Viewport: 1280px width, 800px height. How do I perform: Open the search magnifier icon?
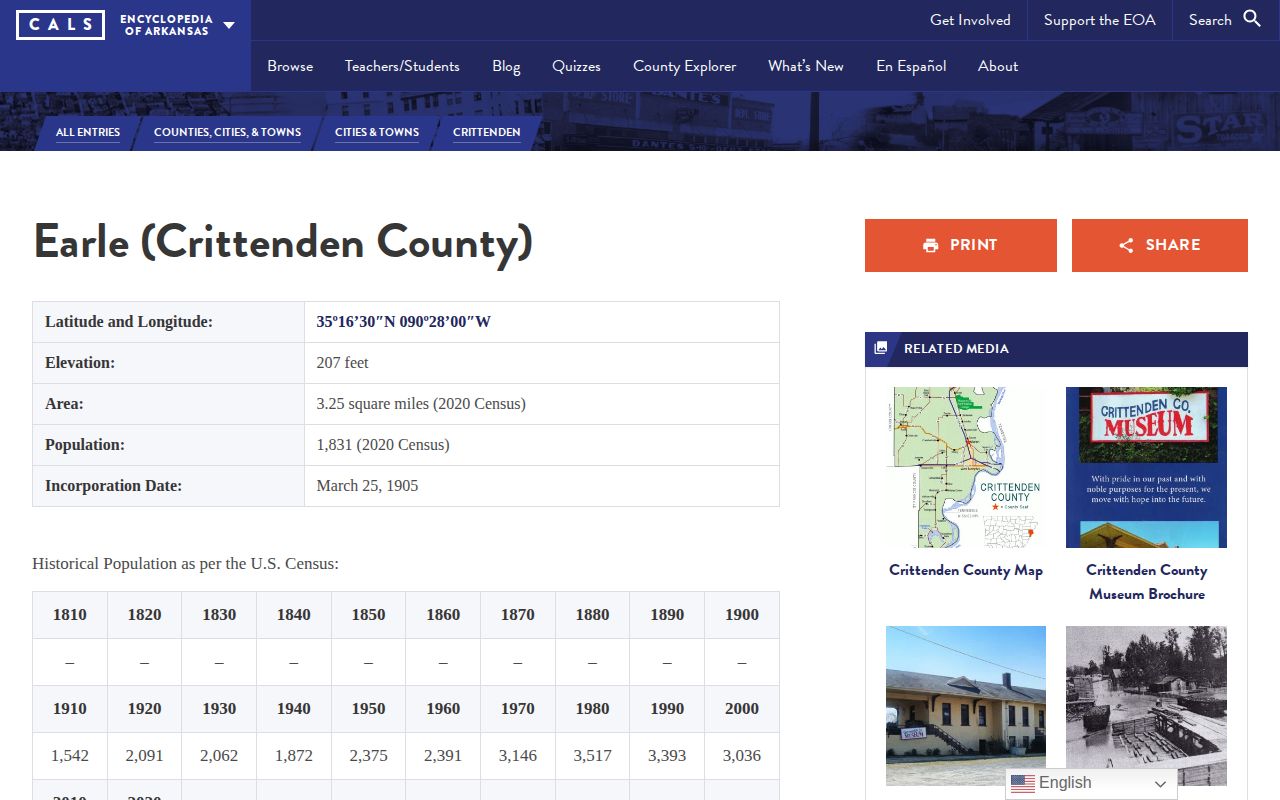1252,19
